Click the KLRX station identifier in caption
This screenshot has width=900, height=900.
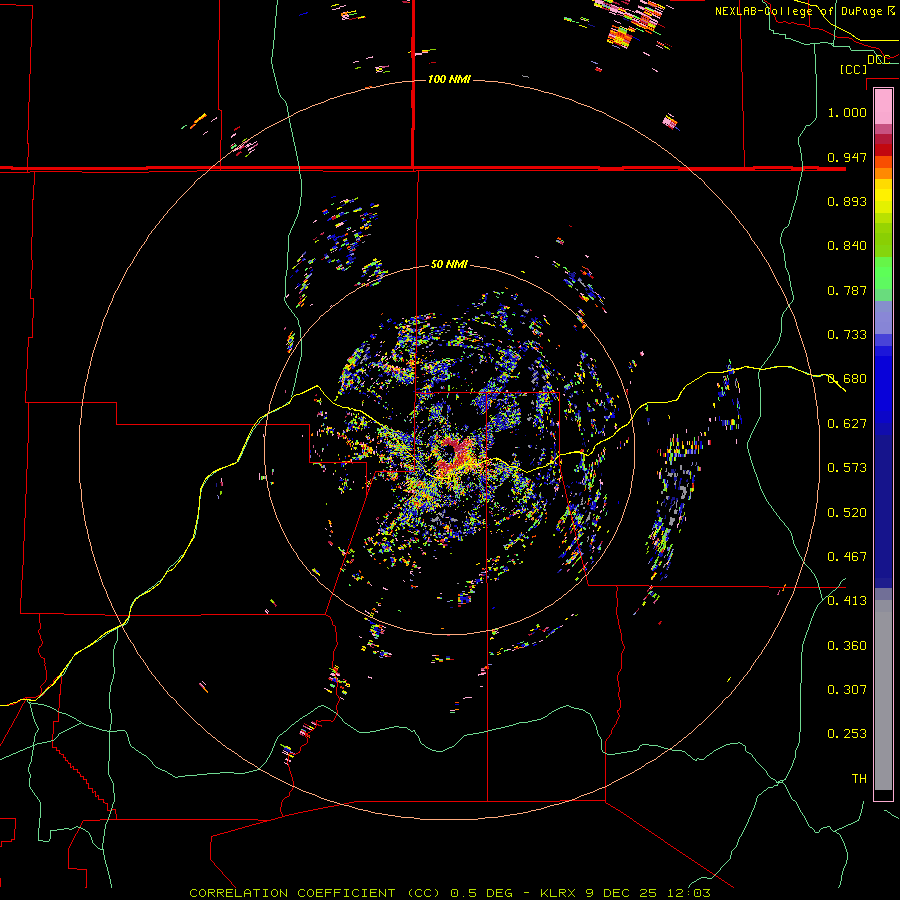coord(559,893)
